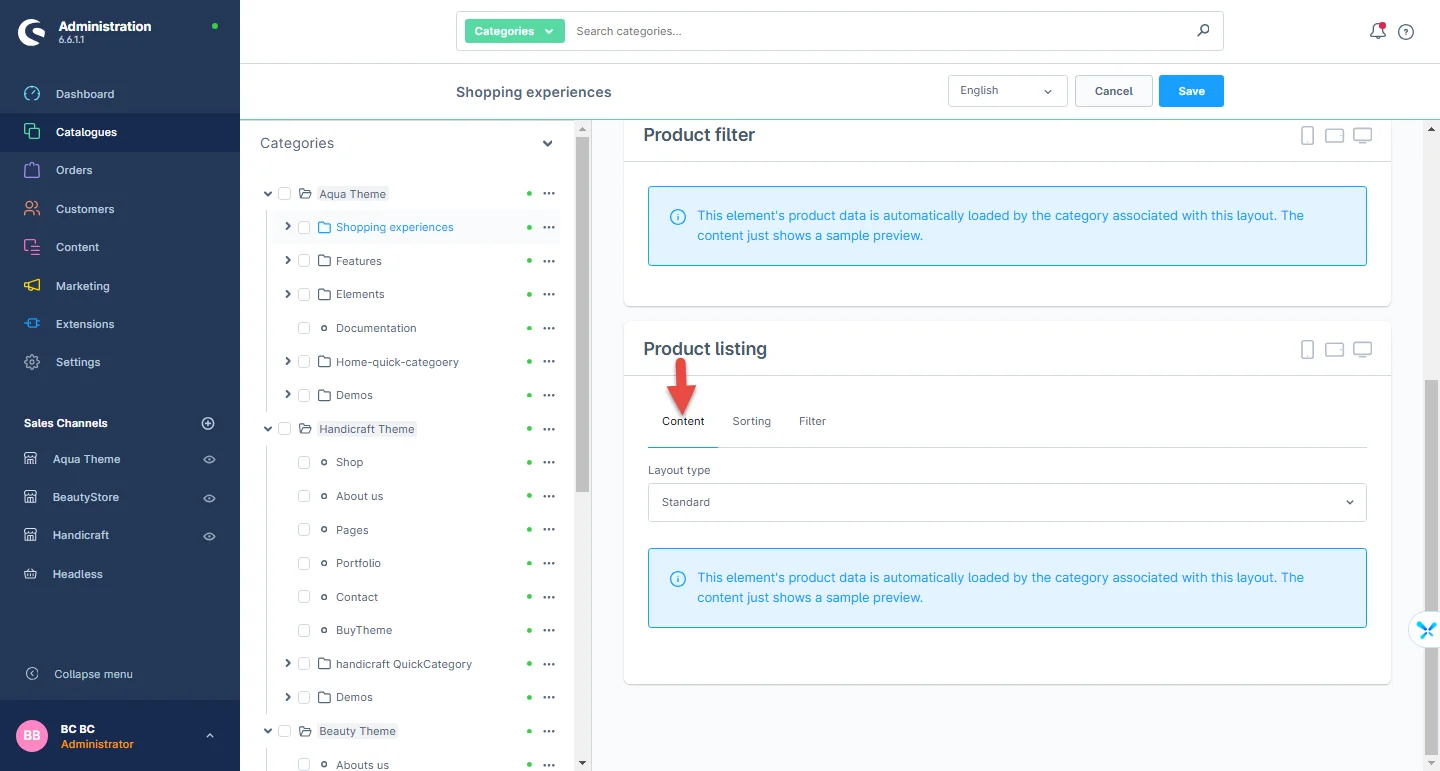Select mobile view icon in Product listing
This screenshot has height=771, width=1440.
pyautogui.click(x=1307, y=349)
